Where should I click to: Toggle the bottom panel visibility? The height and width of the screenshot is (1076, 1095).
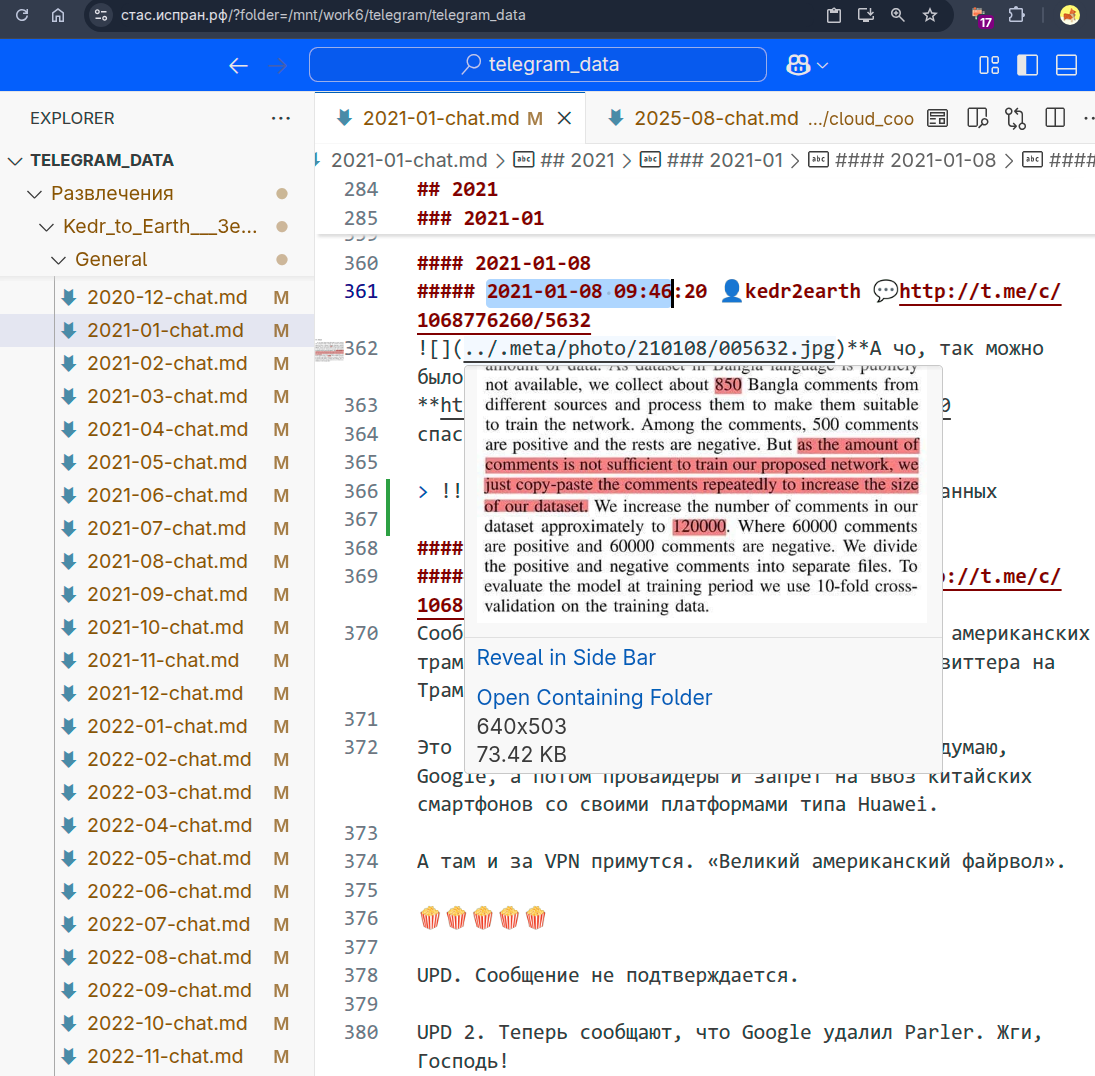point(1066,65)
